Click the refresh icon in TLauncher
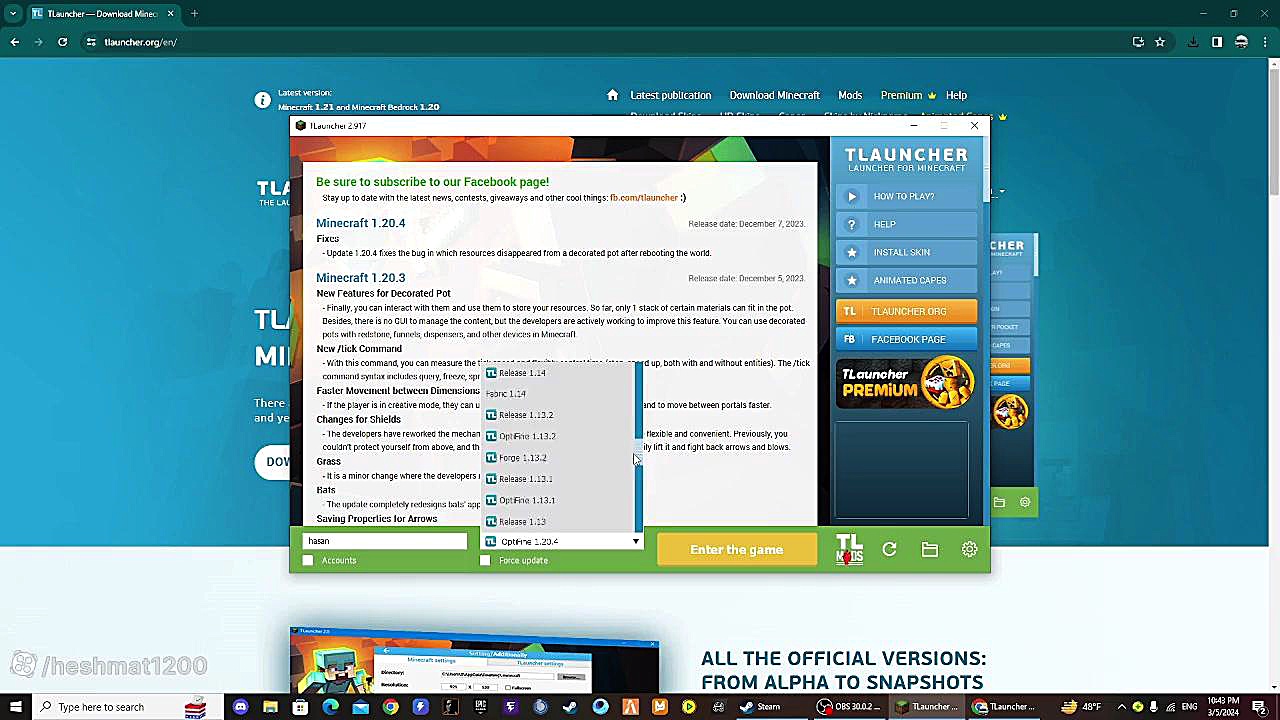Screen dimensions: 1280x720 point(889,549)
